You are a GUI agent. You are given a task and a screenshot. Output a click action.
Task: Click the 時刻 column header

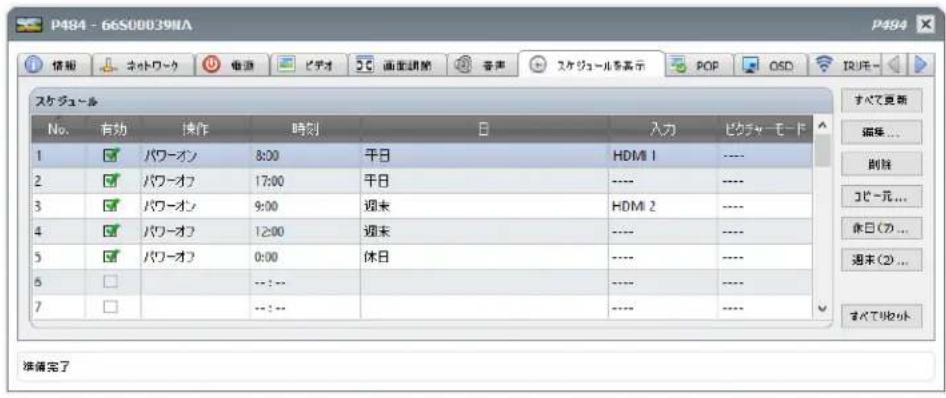[305, 128]
